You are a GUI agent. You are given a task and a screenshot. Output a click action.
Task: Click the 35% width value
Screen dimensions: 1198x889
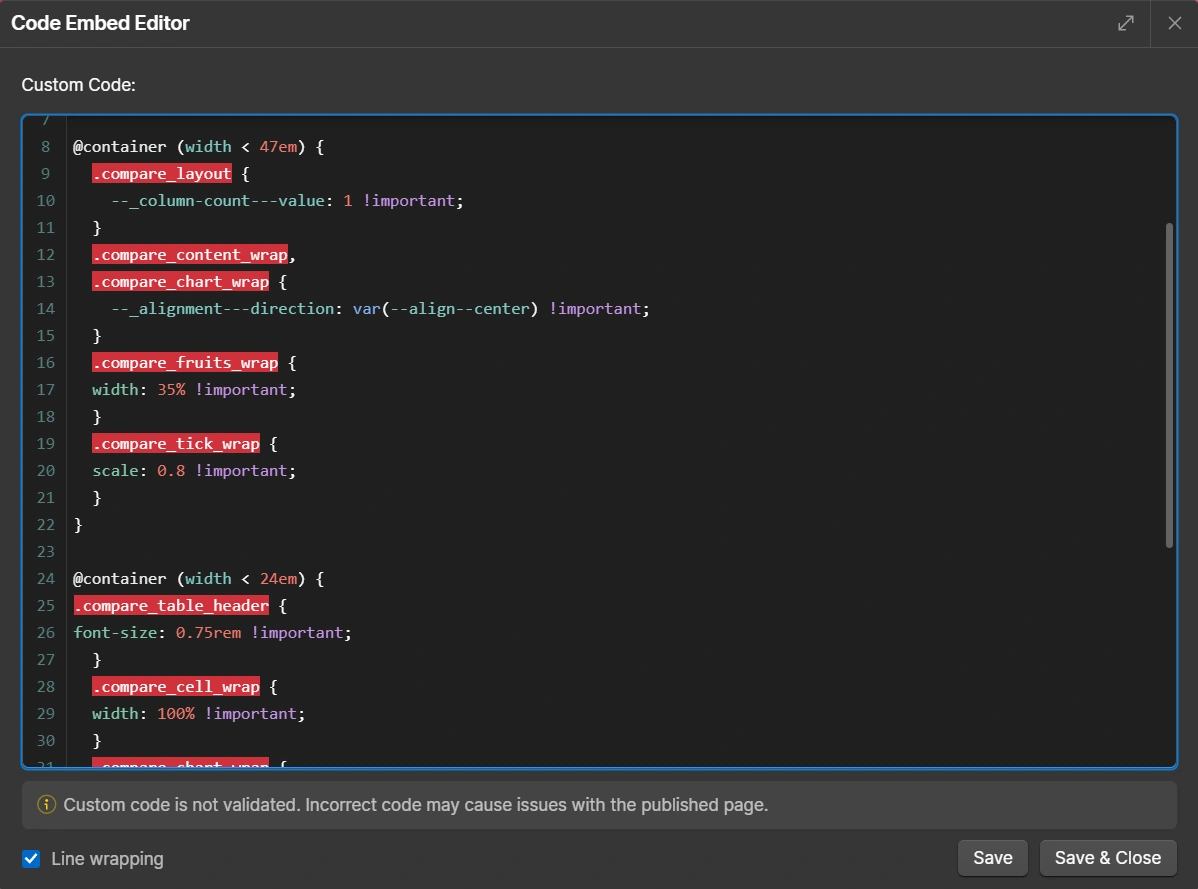click(171, 390)
